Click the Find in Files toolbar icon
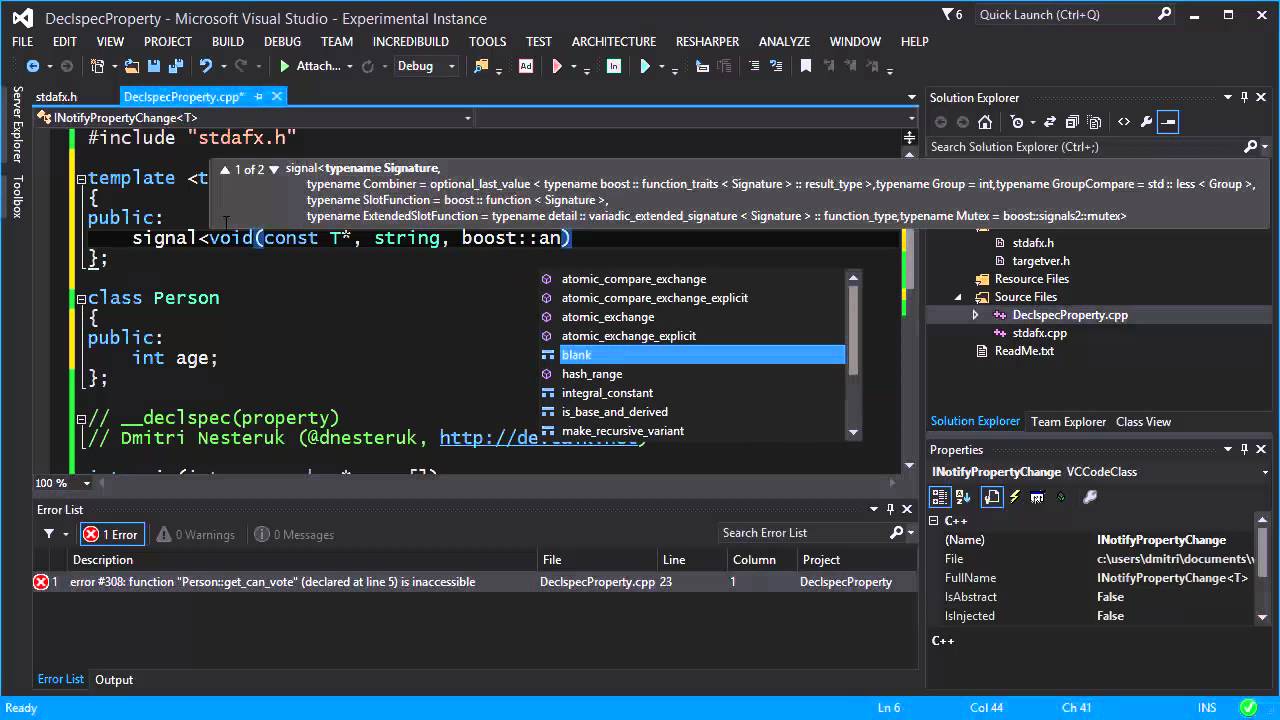1280x720 pixels. [482, 66]
